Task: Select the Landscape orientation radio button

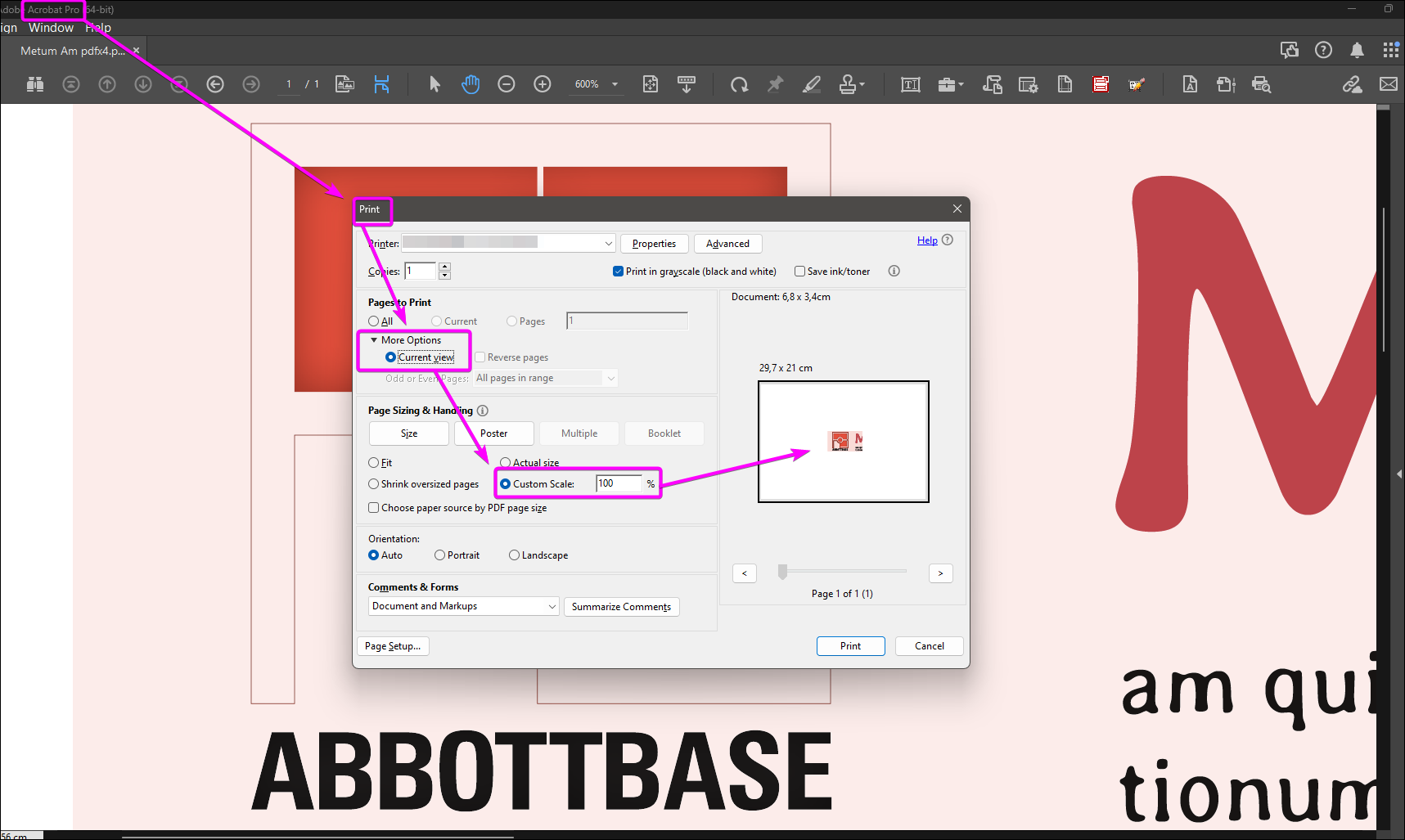Action: [514, 555]
